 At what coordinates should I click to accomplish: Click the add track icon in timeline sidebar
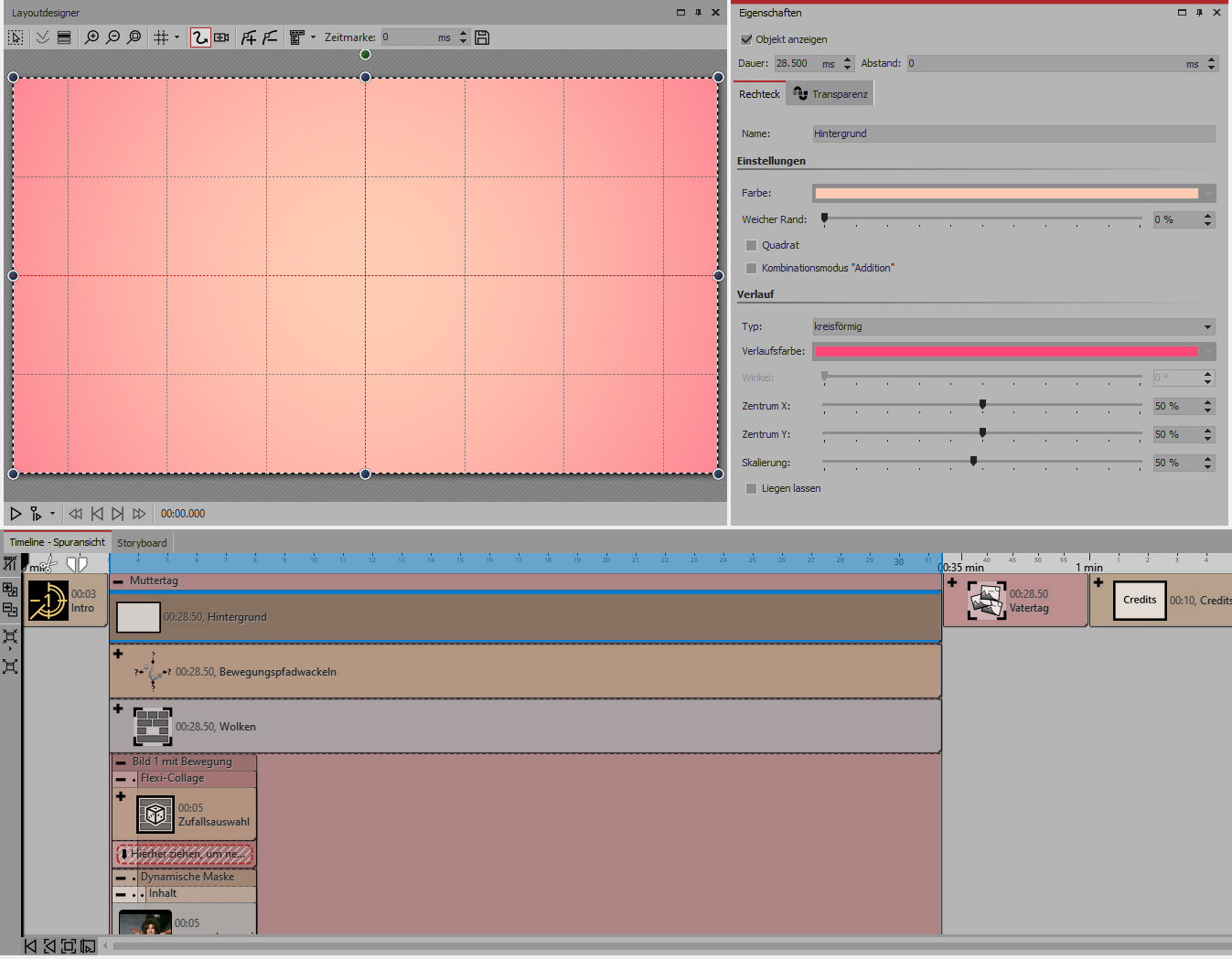point(10,590)
